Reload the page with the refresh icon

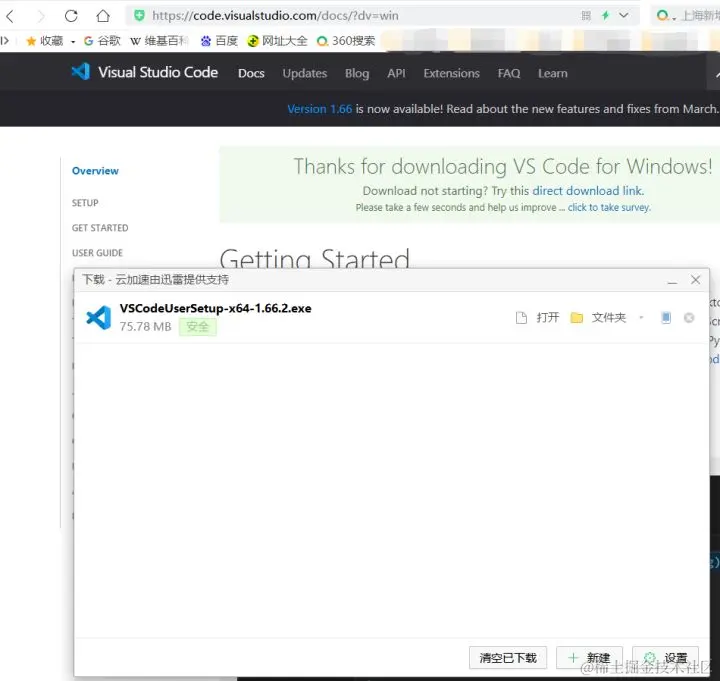coord(71,16)
